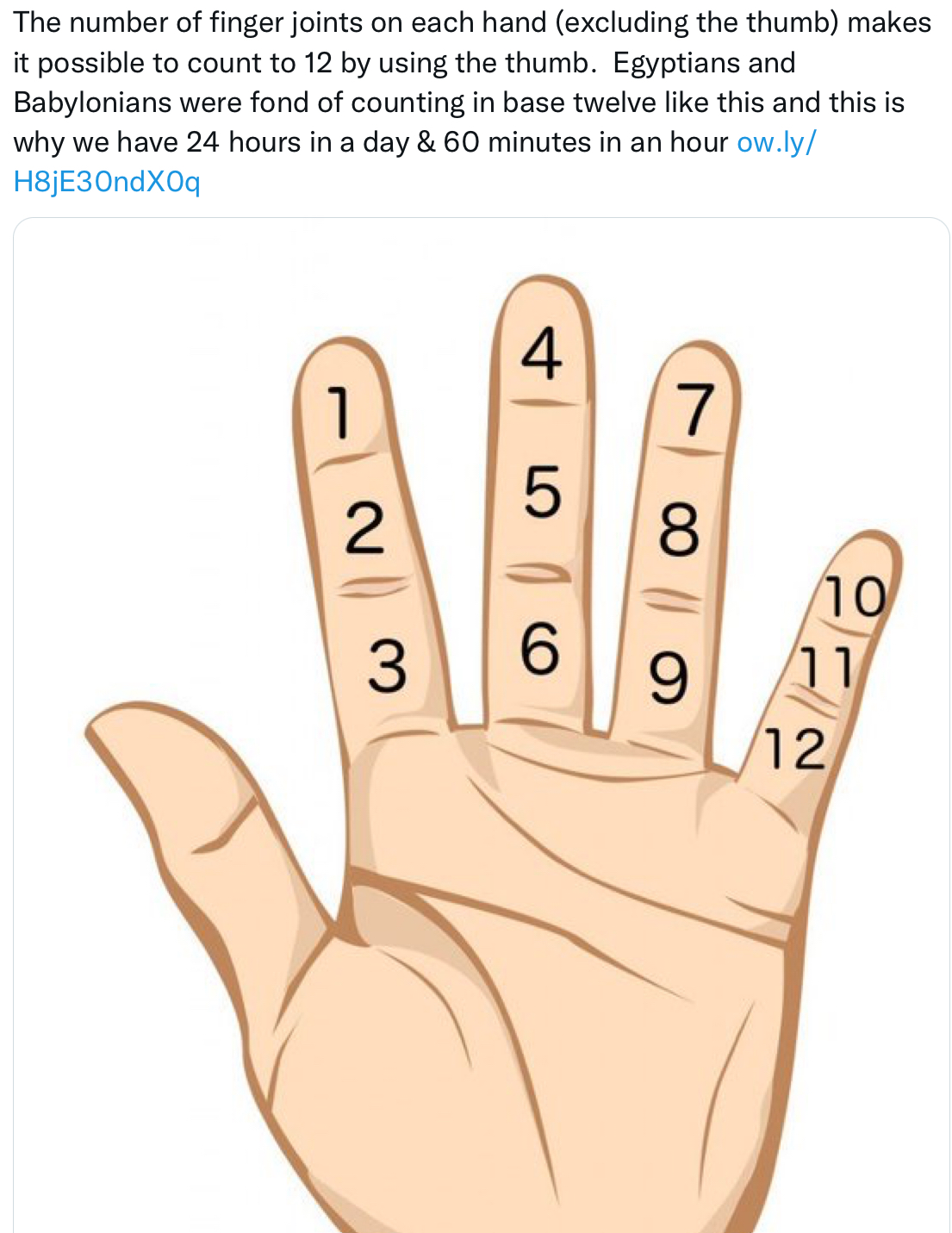Click number 9 at ring finger base

pyautogui.click(x=669, y=678)
